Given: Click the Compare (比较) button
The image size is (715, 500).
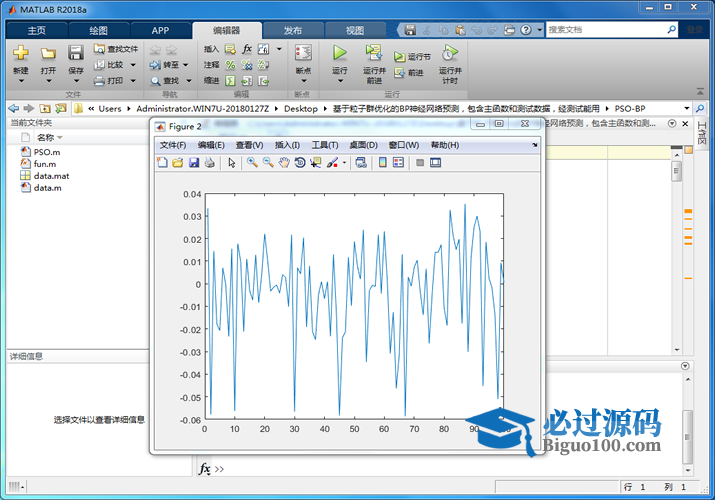Looking at the screenshot, I should [x=109, y=65].
